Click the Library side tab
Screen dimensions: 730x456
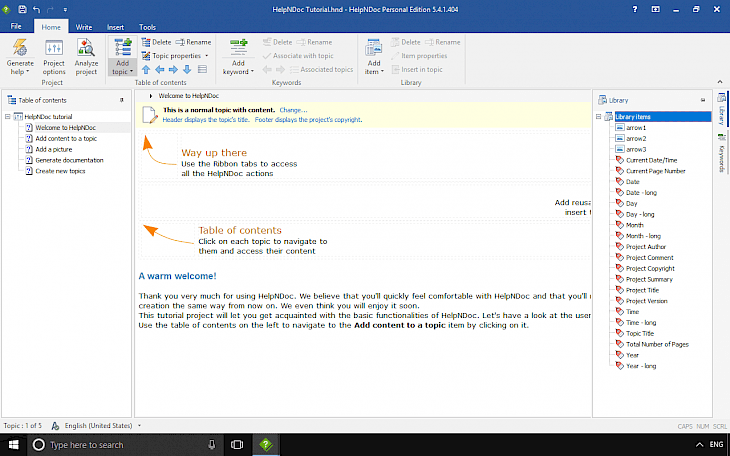click(721, 109)
